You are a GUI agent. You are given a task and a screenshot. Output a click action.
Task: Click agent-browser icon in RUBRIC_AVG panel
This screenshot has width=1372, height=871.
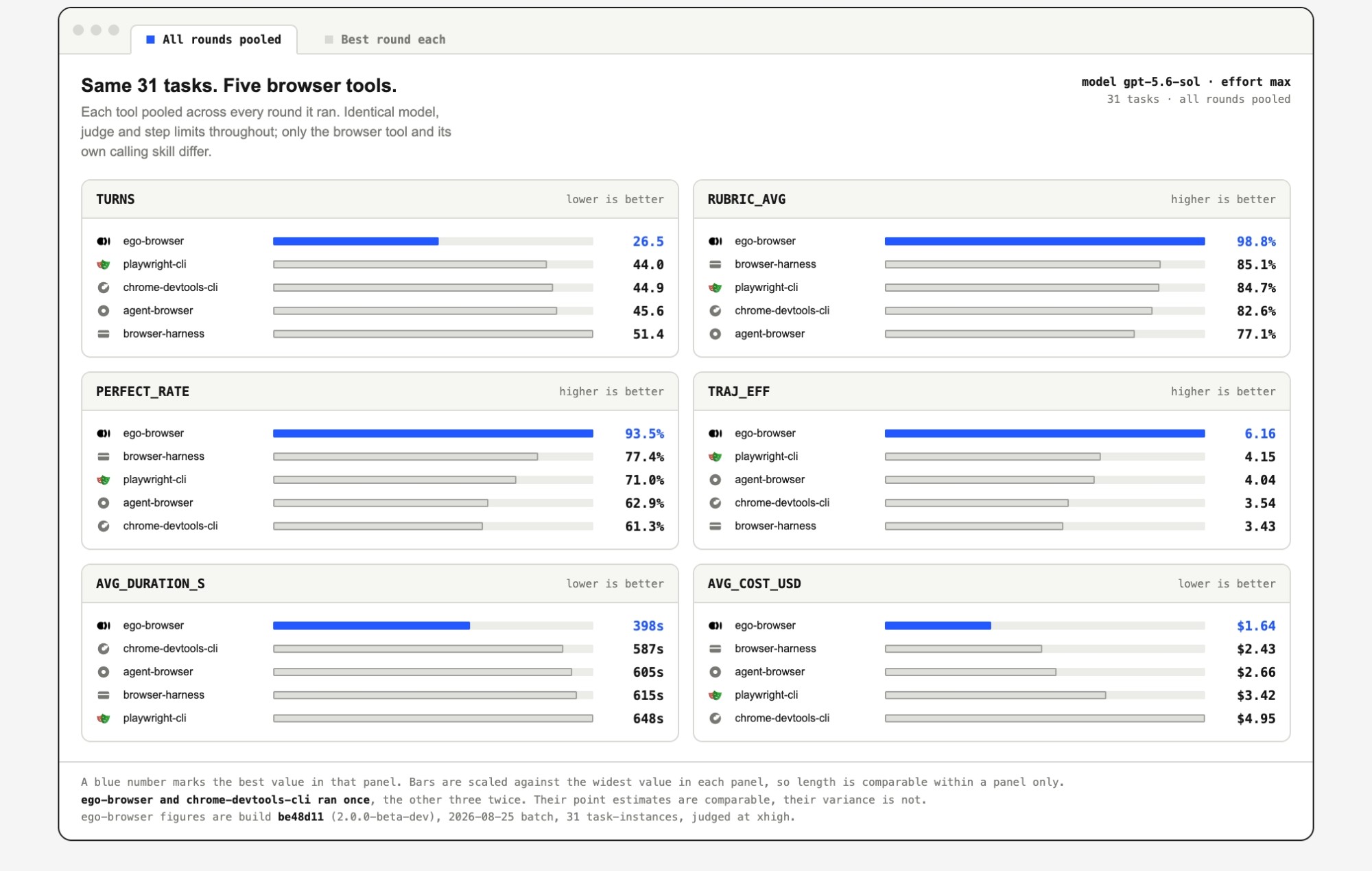point(715,334)
